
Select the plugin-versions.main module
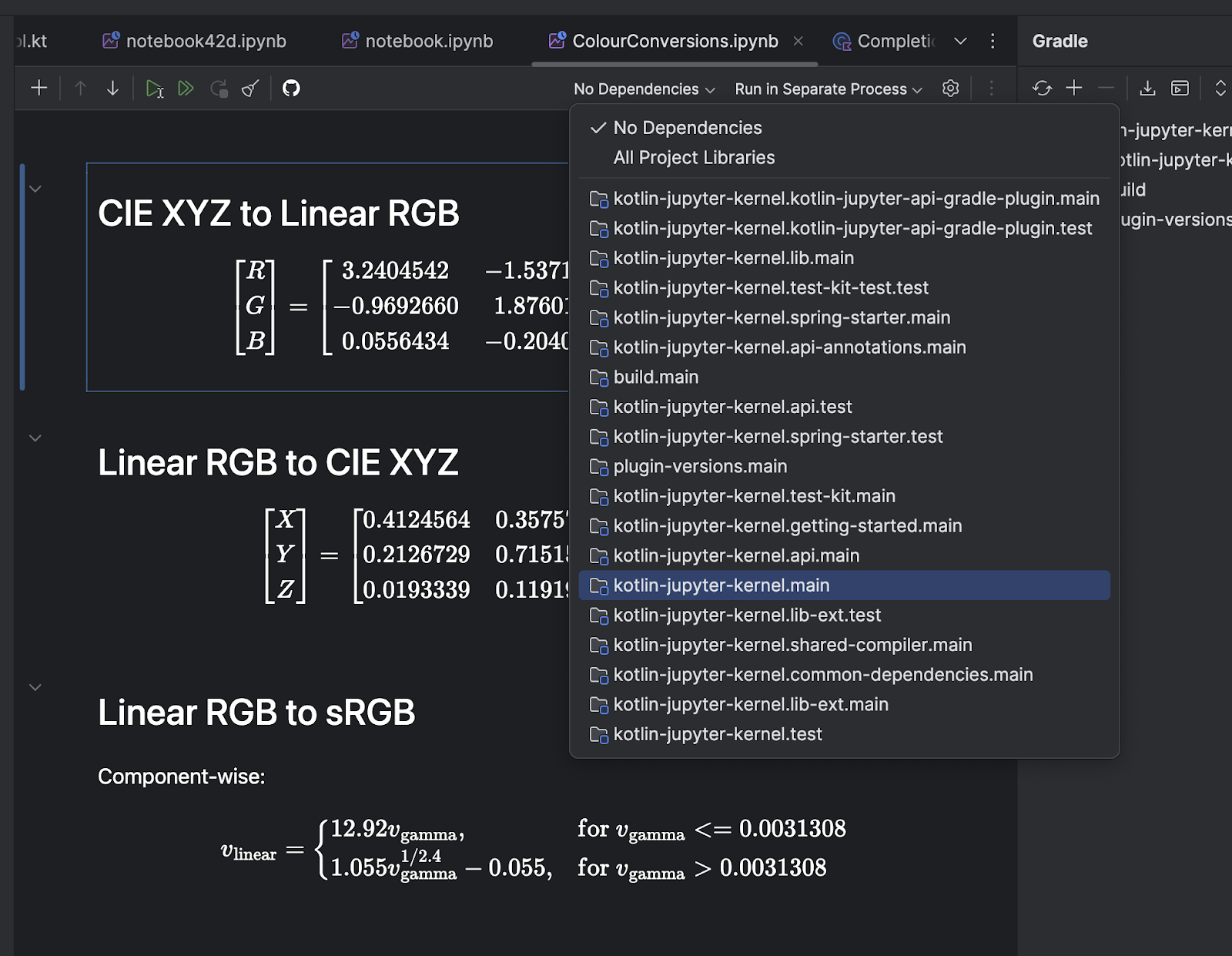[844, 467]
